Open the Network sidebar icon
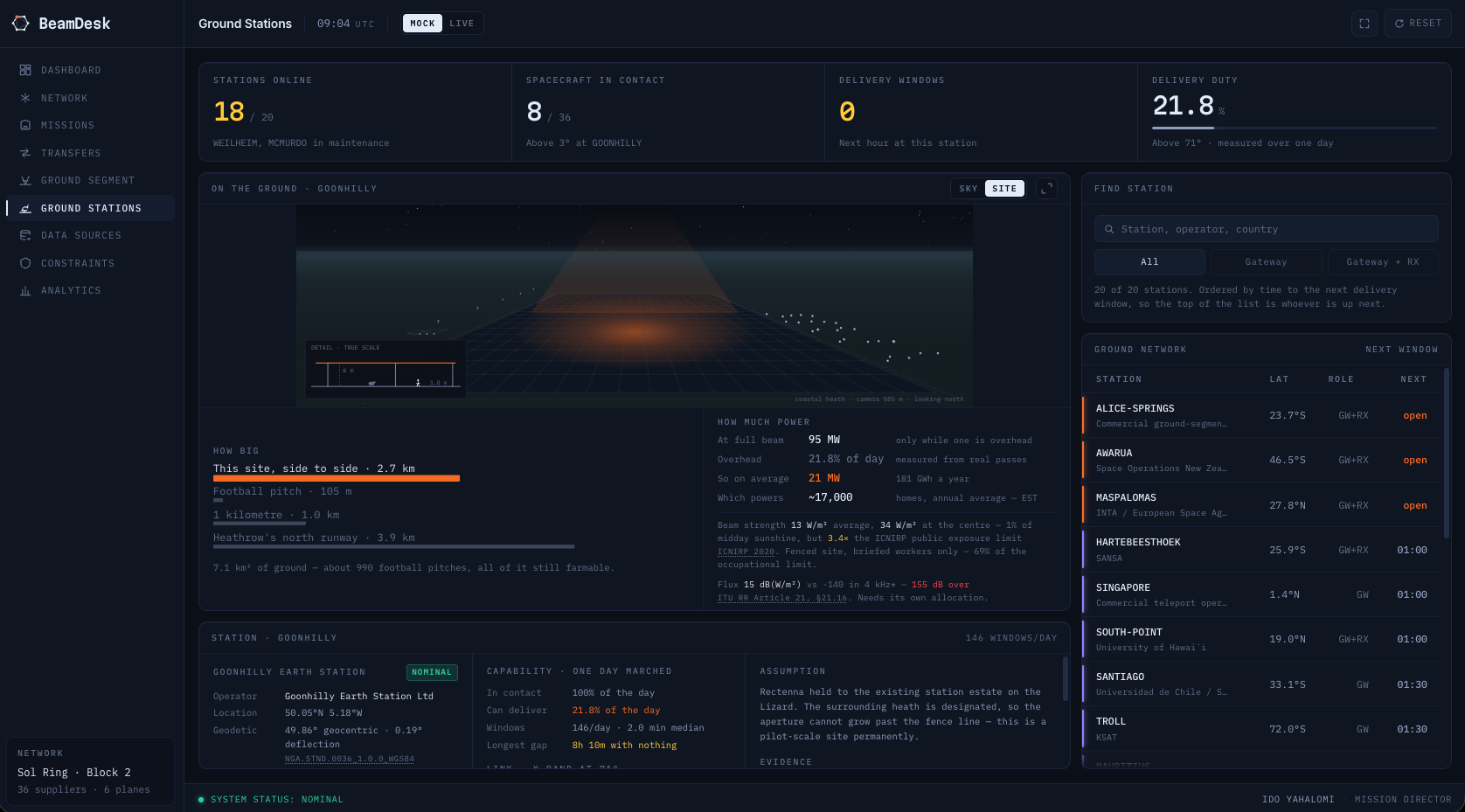The height and width of the screenshot is (812, 1465). pyautogui.click(x=25, y=98)
